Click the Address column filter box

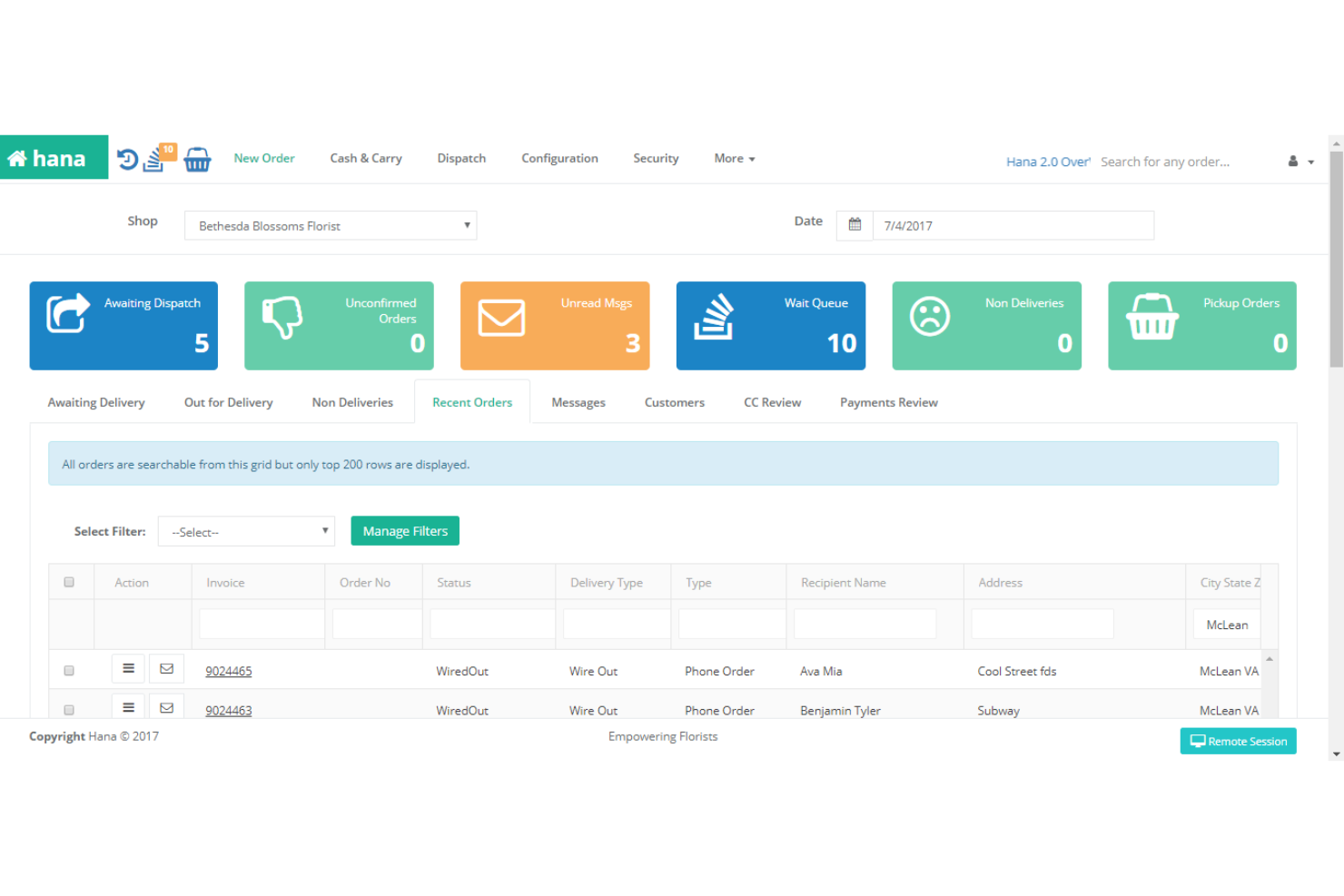point(1043,624)
